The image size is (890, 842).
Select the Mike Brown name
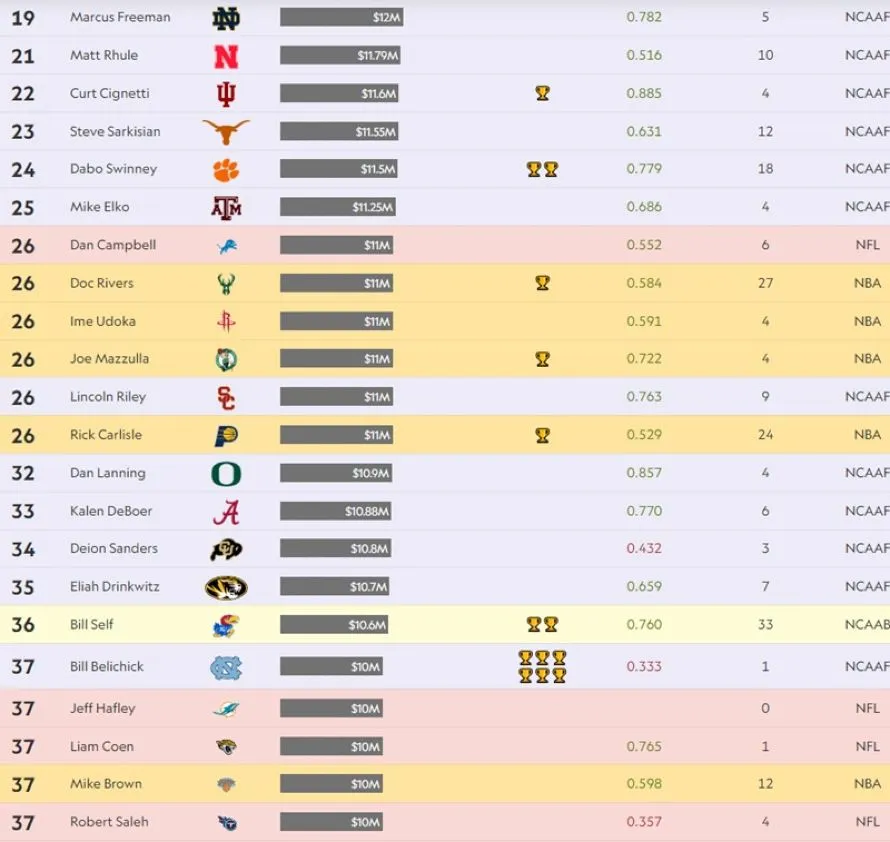[x=106, y=784]
